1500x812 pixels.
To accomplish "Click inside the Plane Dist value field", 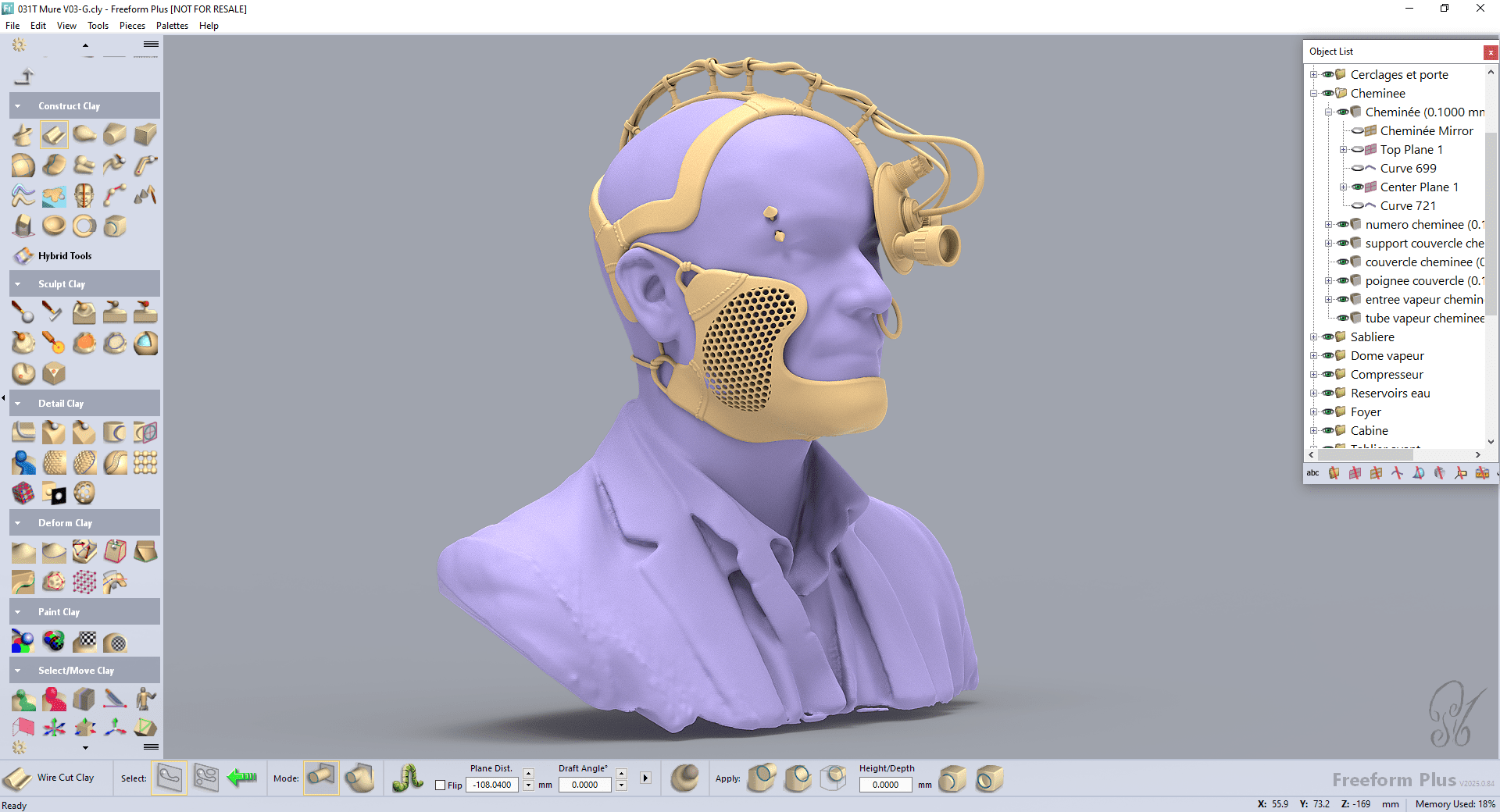I will pyautogui.click(x=491, y=785).
